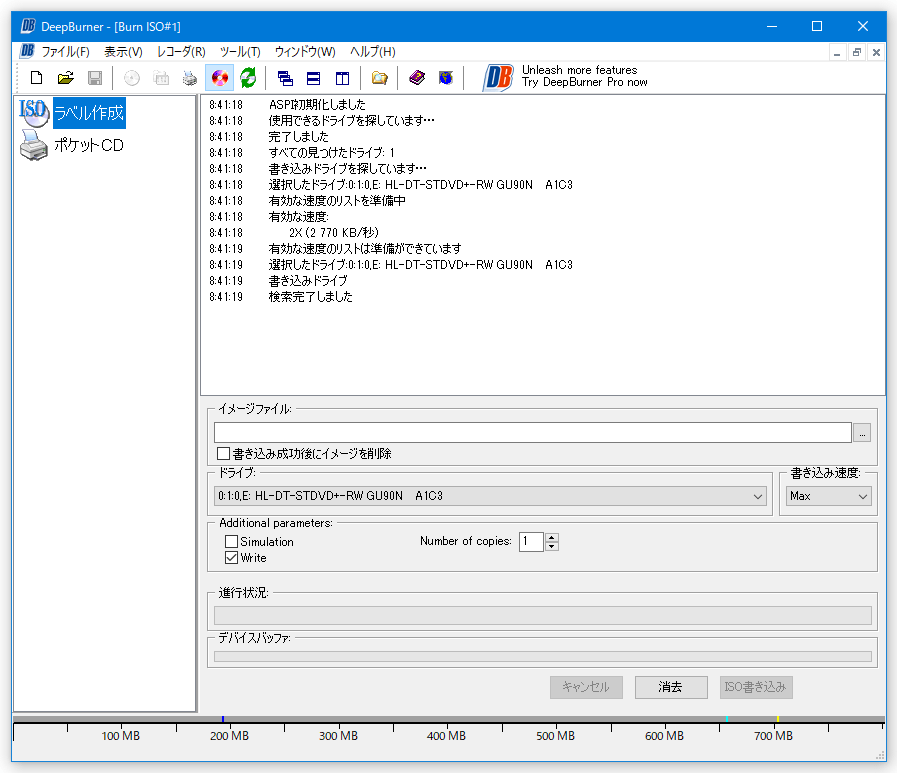
Task: Minimize the inner Burn ISO document window
Action: [x=837, y=53]
